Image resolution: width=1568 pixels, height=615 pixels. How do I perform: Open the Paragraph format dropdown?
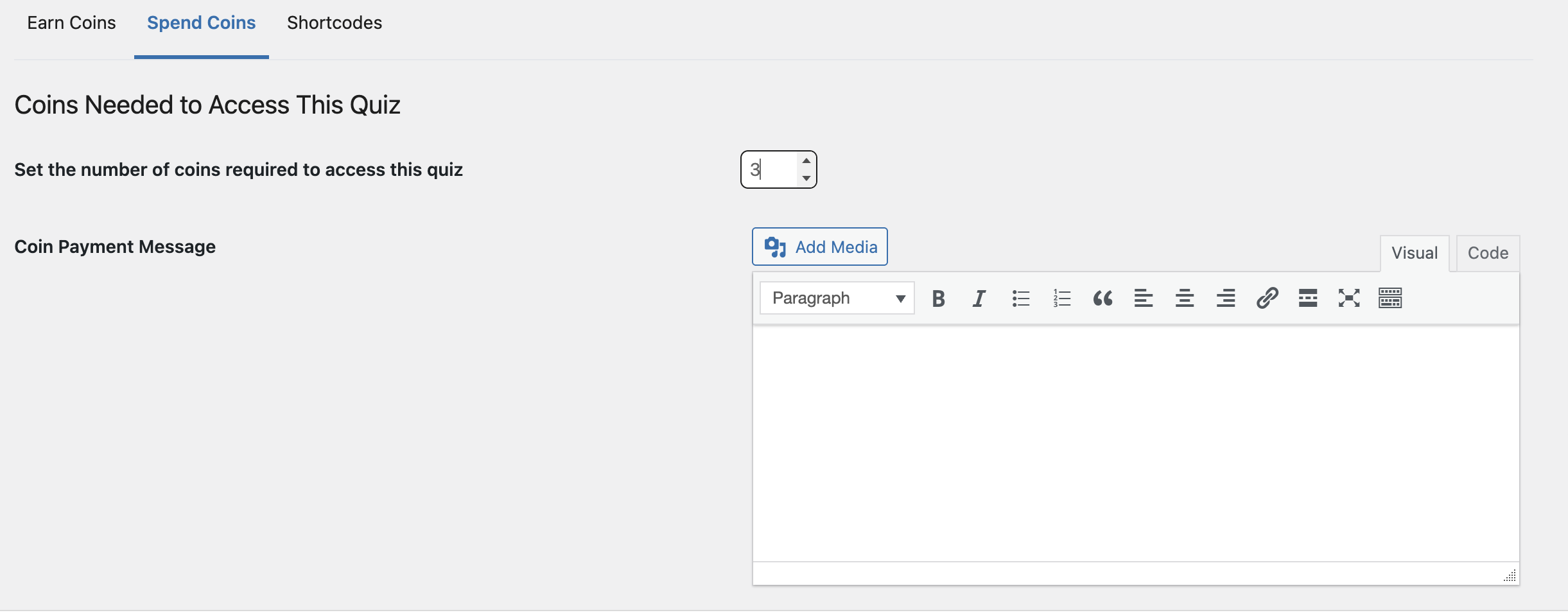tap(837, 299)
